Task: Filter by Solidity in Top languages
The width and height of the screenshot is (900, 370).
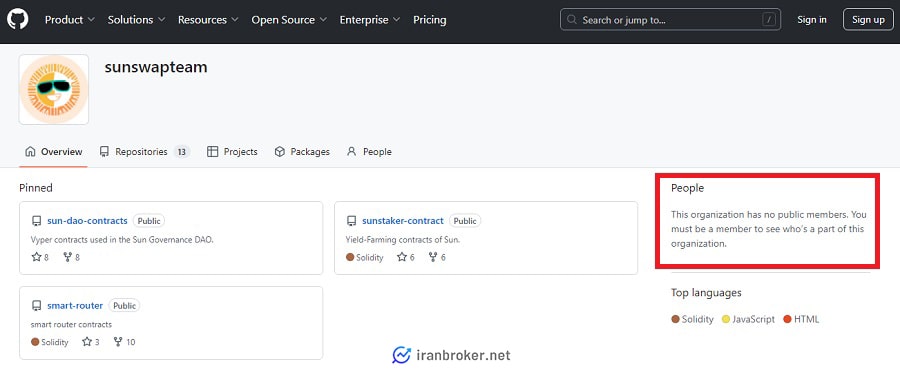Action: coord(692,320)
